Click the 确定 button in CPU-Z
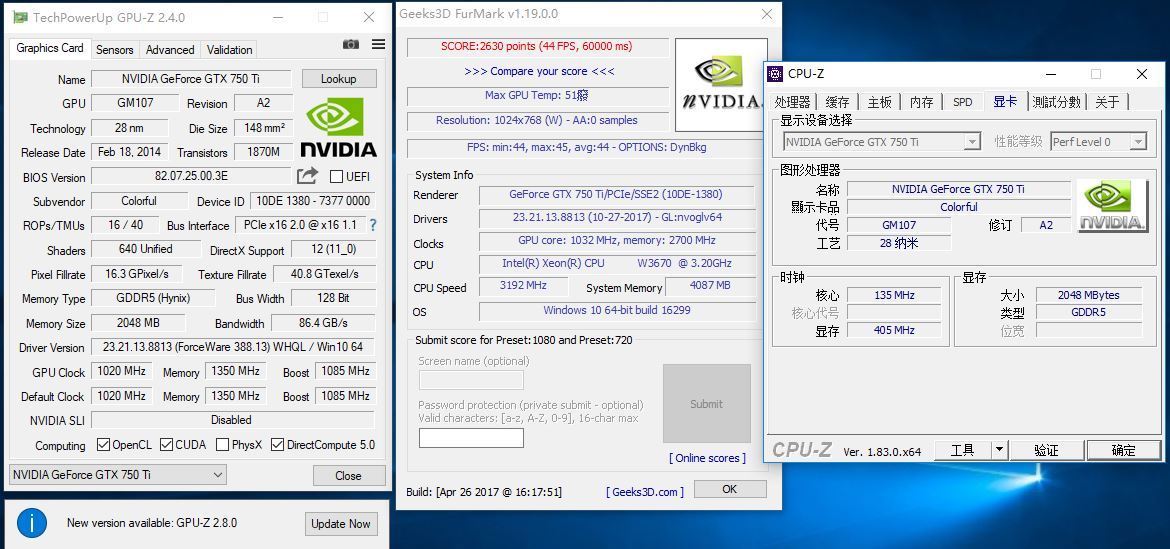The height and width of the screenshot is (549, 1170). [1124, 450]
